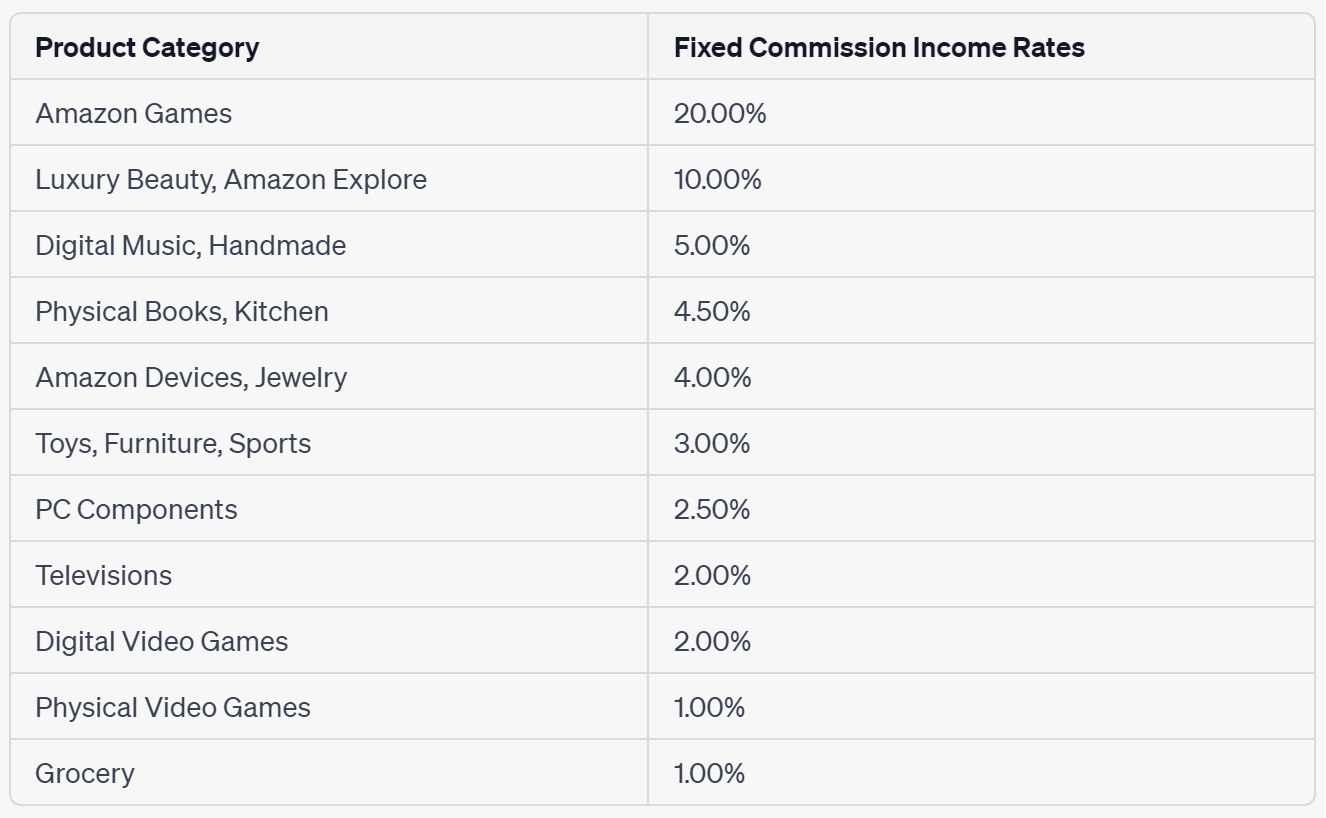
Task: Click the 4.00% commission rate
Action: [x=712, y=377]
